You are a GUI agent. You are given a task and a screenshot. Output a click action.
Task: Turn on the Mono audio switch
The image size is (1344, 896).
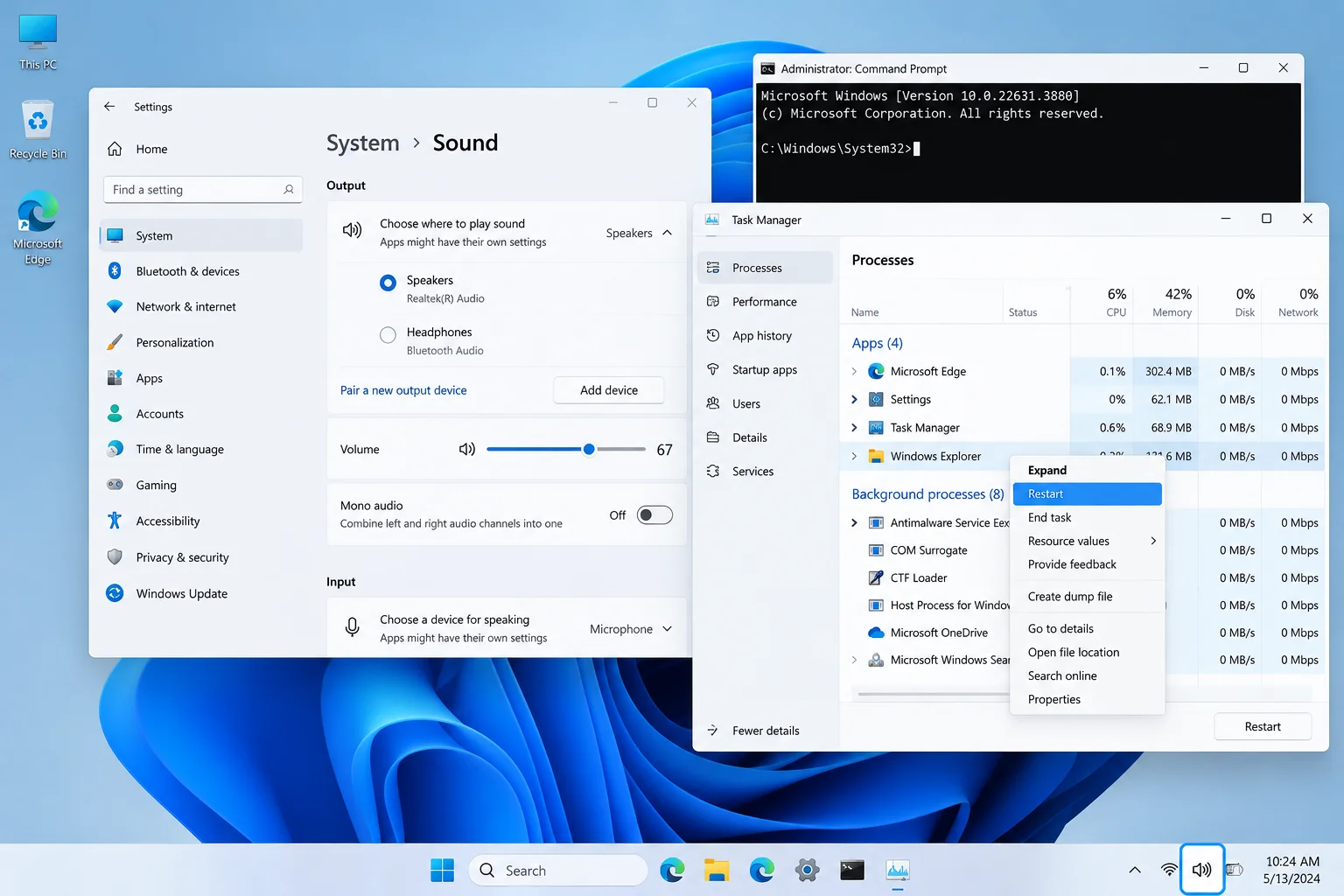coord(654,515)
